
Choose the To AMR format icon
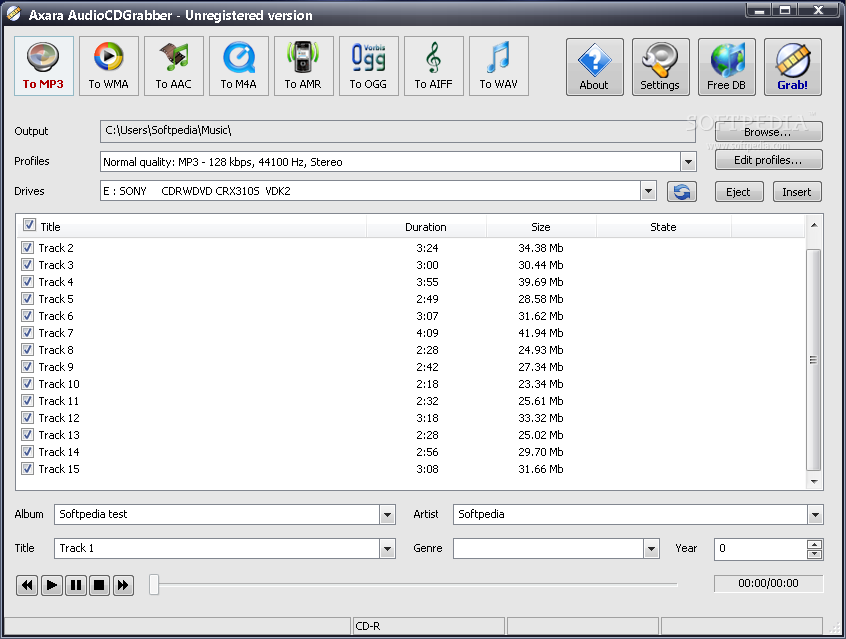click(x=304, y=66)
